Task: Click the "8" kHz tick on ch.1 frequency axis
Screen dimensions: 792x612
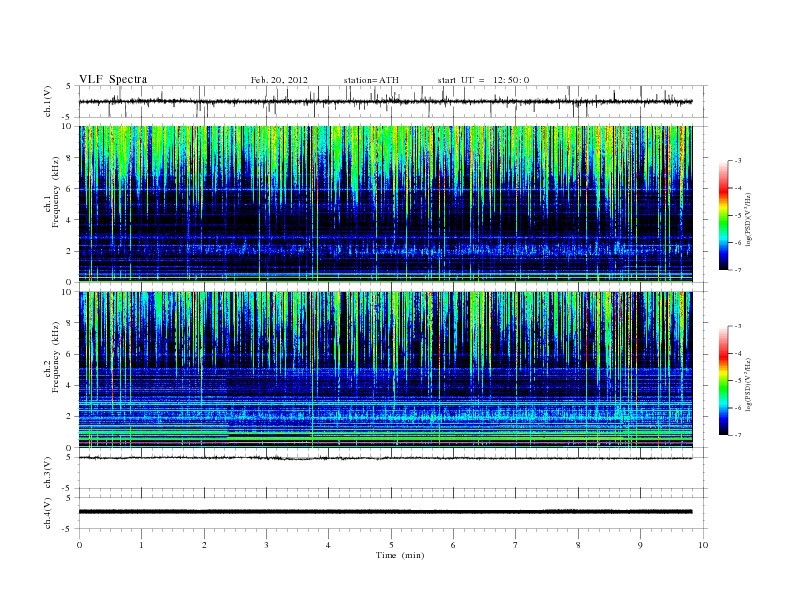Action: point(69,158)
